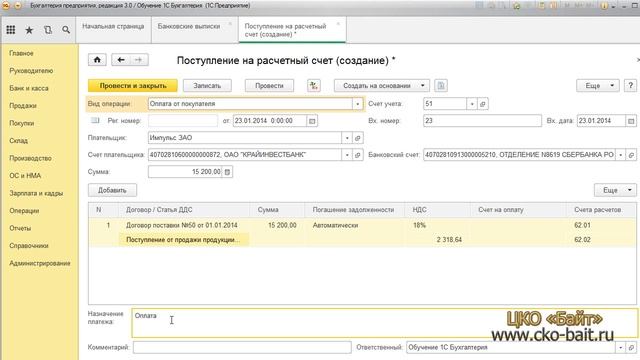640x360 pixels.
Task: Click НДС amount 2 318,64 cell
Action: coord(438,240)
